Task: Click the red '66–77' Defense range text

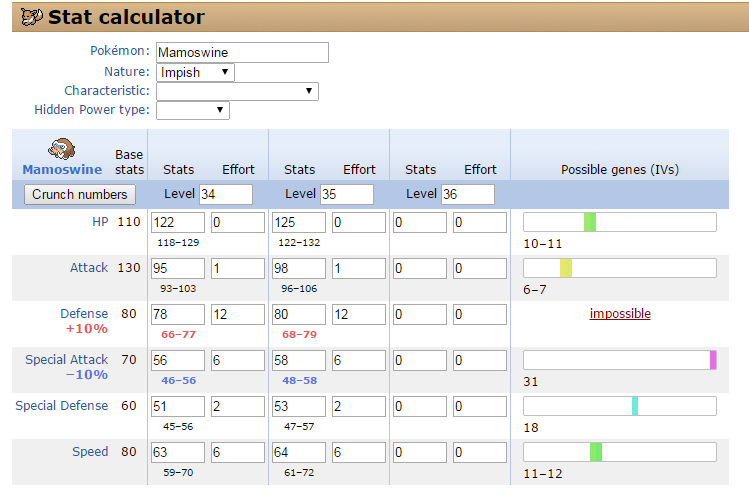Action: pos(178,335)
